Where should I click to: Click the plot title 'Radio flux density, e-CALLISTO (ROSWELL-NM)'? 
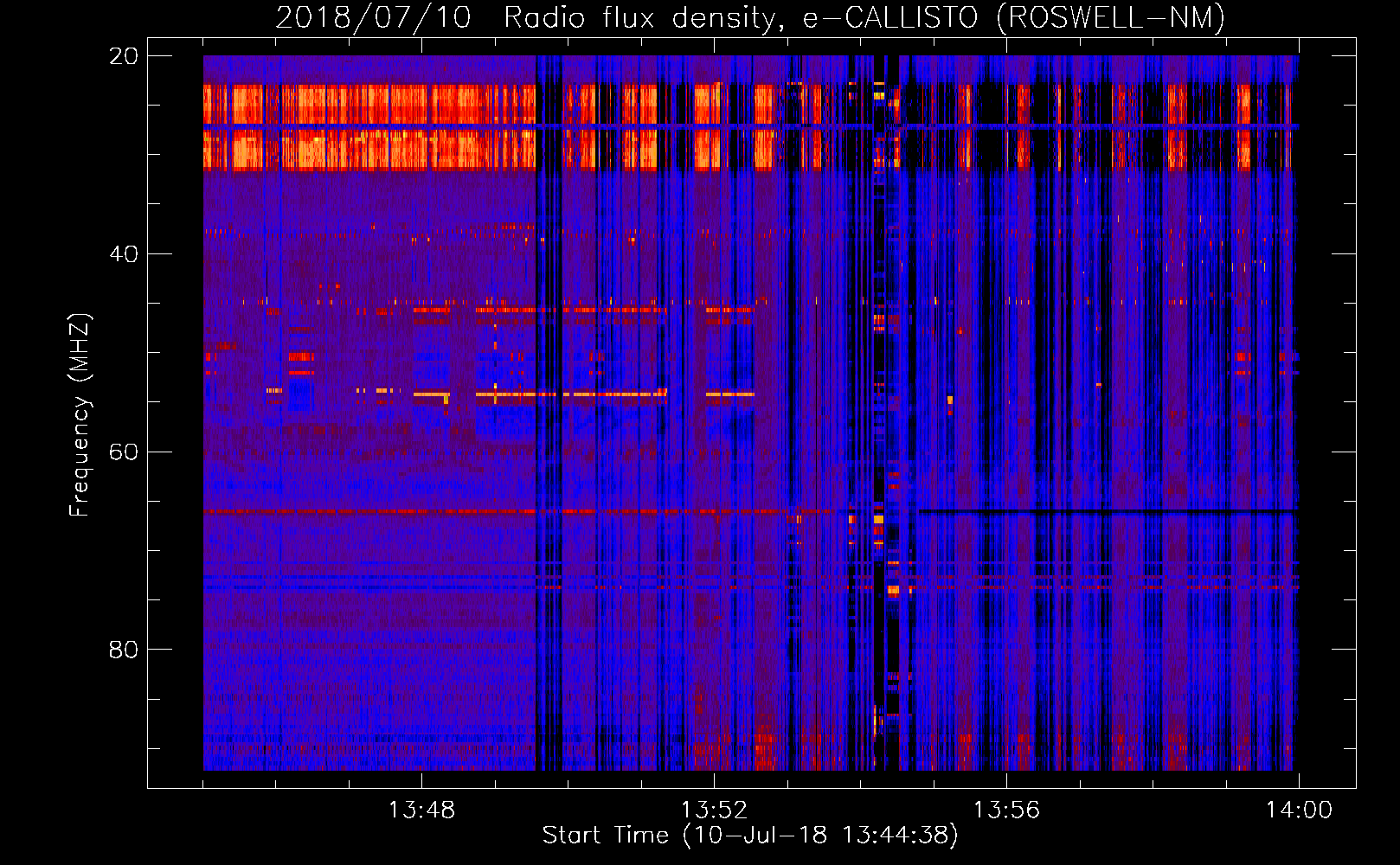pyautogui.click(x=864, y=17)
